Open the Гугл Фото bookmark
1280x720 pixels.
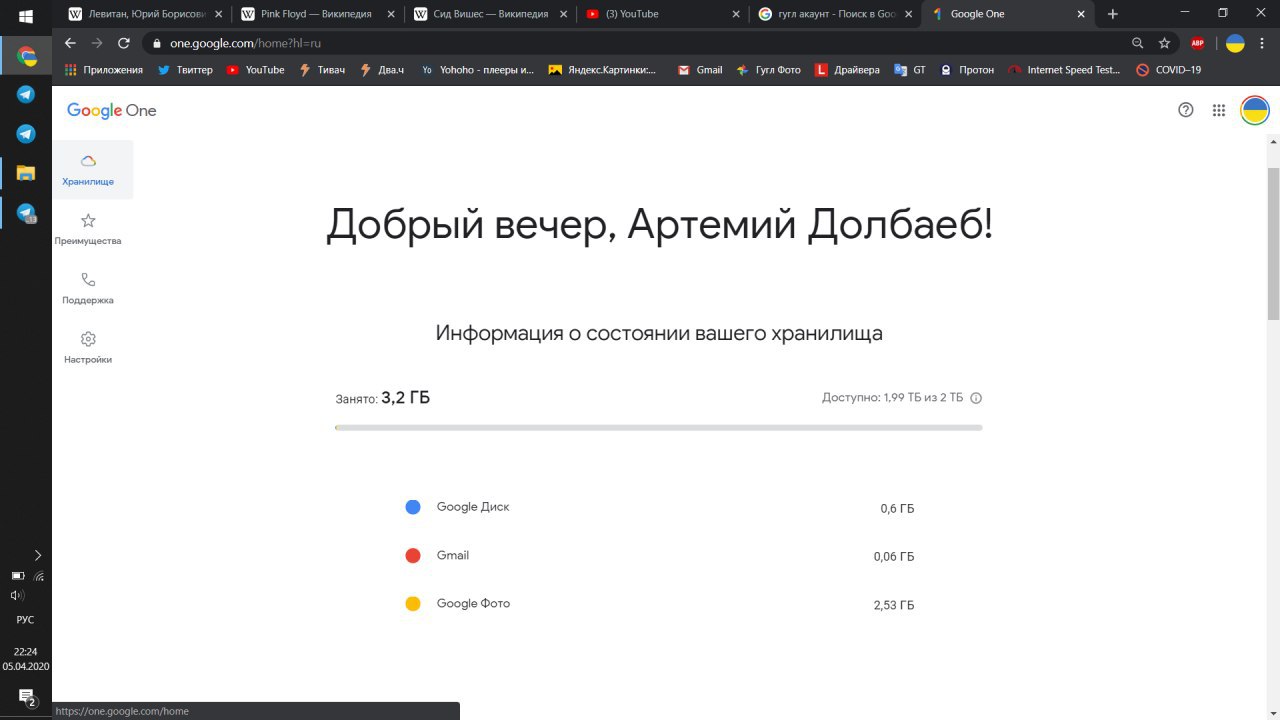(x=769, y=70)
